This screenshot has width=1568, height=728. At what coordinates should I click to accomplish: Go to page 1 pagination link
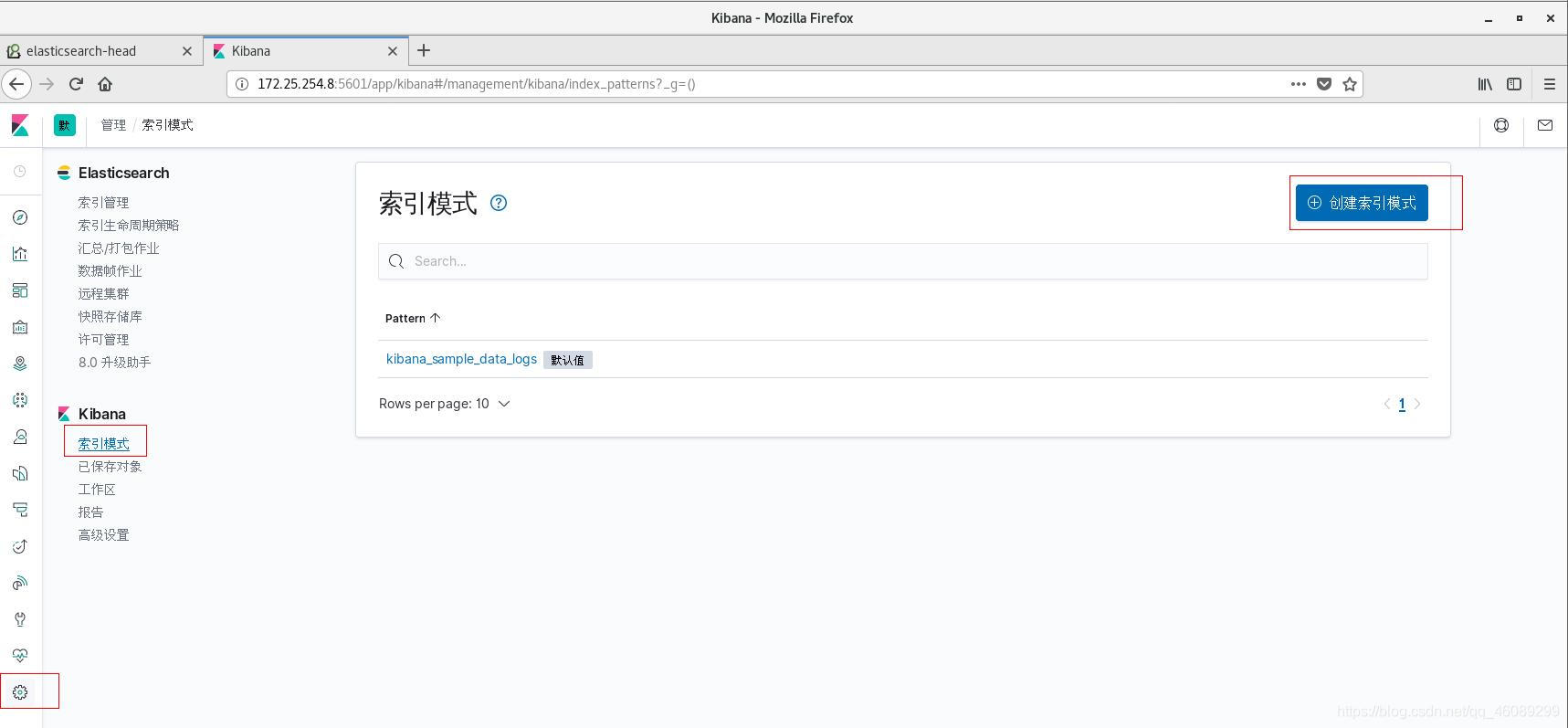[1402, 404]
